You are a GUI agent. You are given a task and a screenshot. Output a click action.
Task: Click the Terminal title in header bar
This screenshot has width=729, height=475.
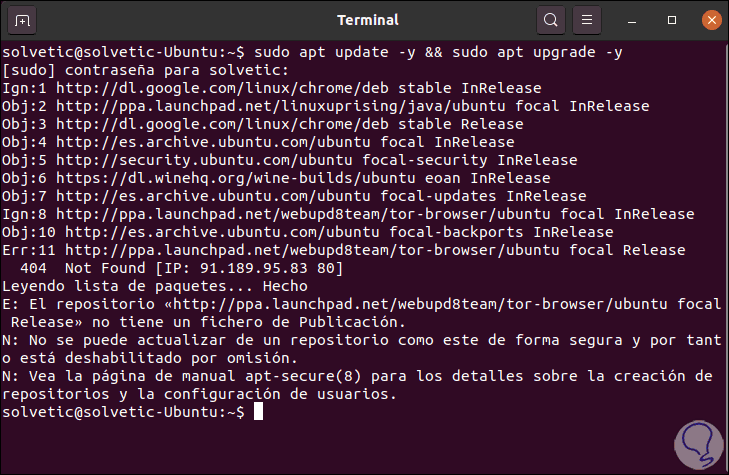pos(368,19)
